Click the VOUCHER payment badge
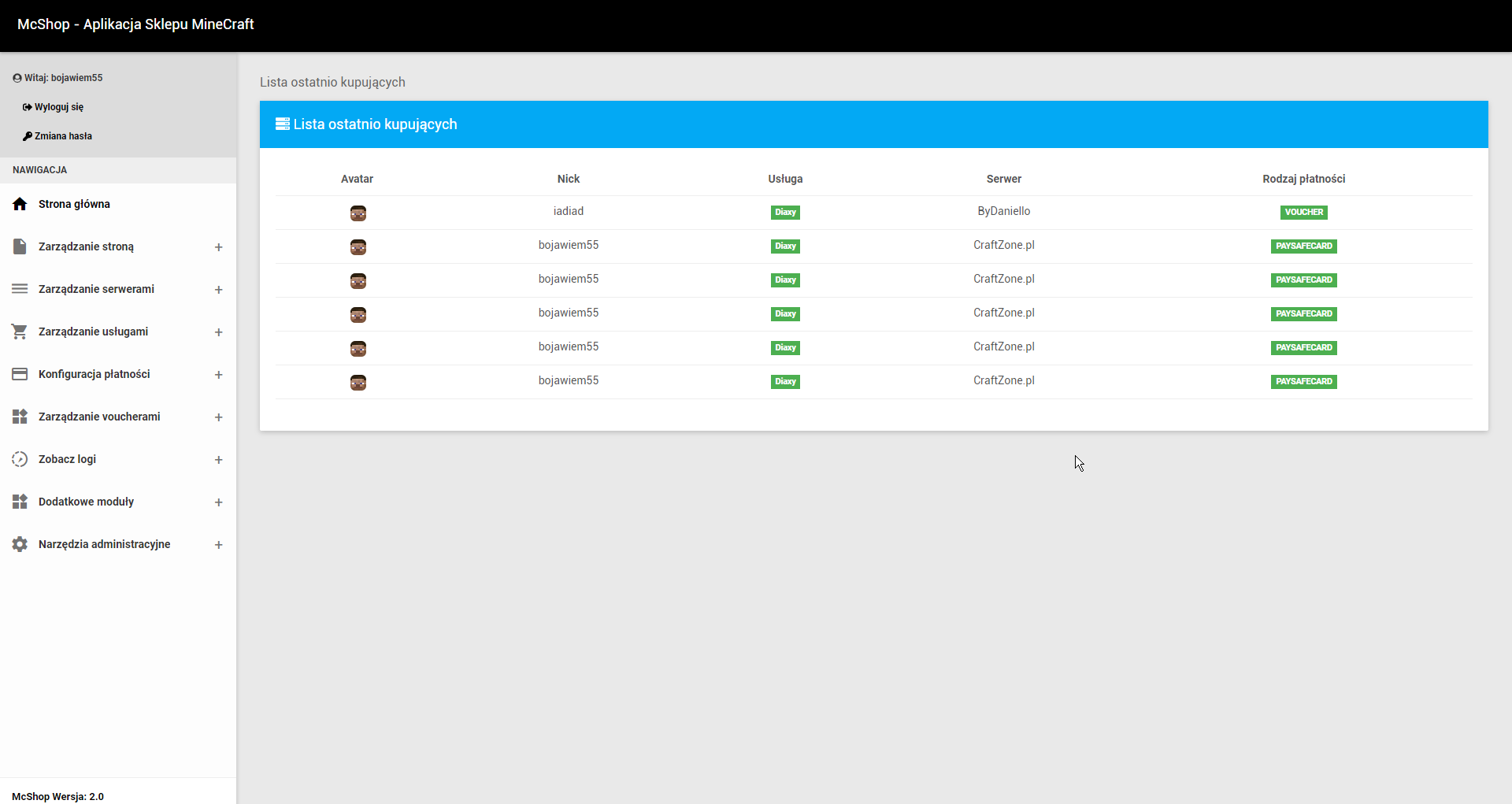1512x804 pixels. (x=1303, y=213)
